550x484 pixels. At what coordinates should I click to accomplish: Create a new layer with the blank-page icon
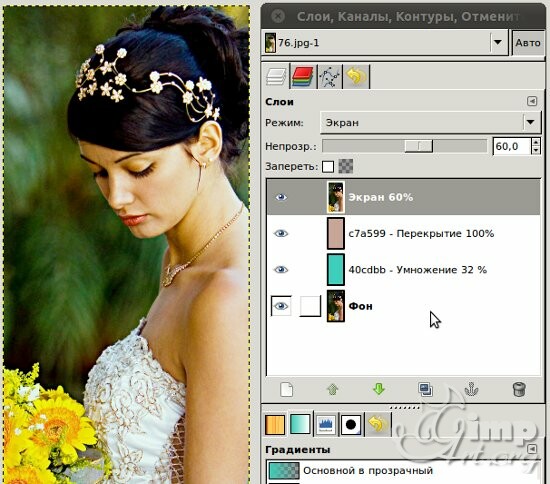(287, 390)
